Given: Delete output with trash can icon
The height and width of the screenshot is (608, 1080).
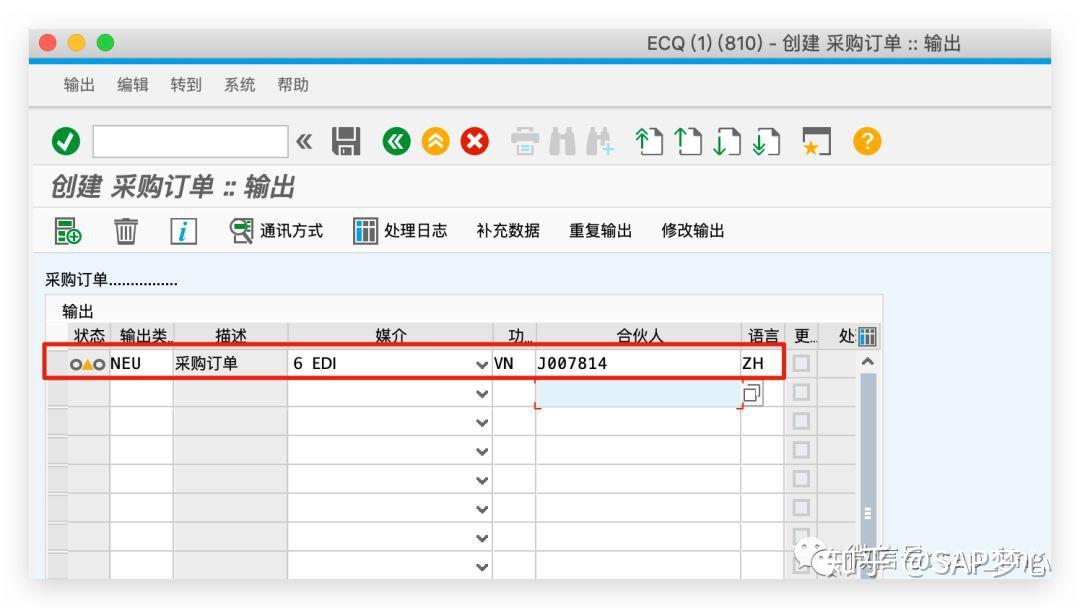Looking at the screenshot, I should coord(125,231).
